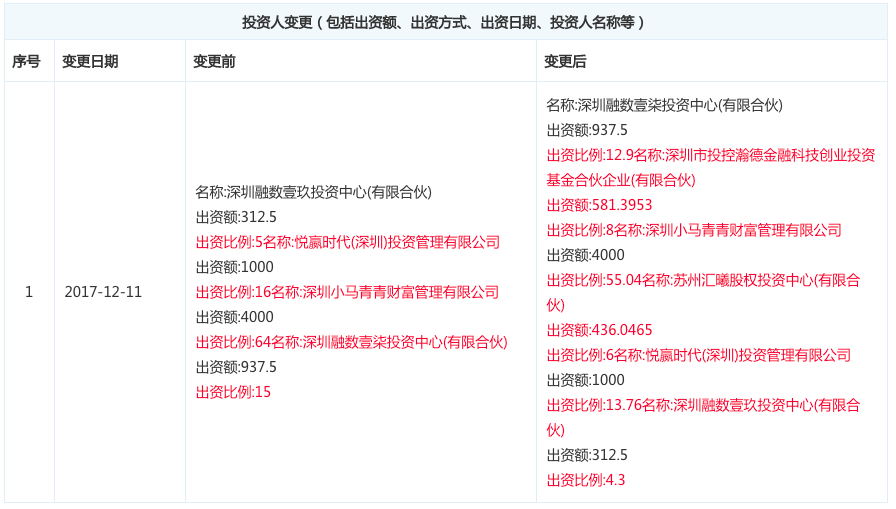Select the red 出资额:581.3953 value
Viewport: 896px width, 509px height.
click(599, 205)
